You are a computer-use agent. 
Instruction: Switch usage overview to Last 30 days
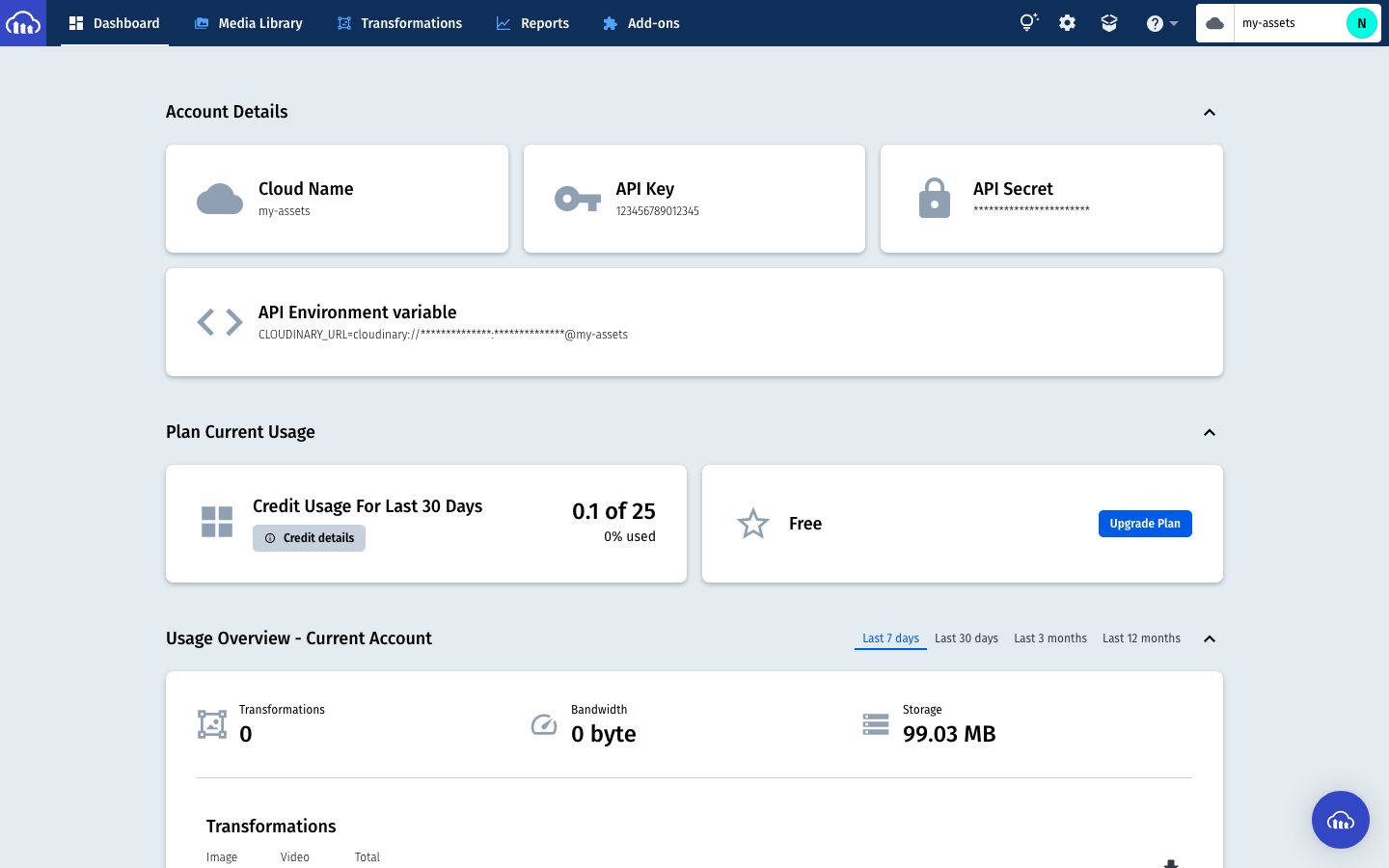(x=967, y=637)
